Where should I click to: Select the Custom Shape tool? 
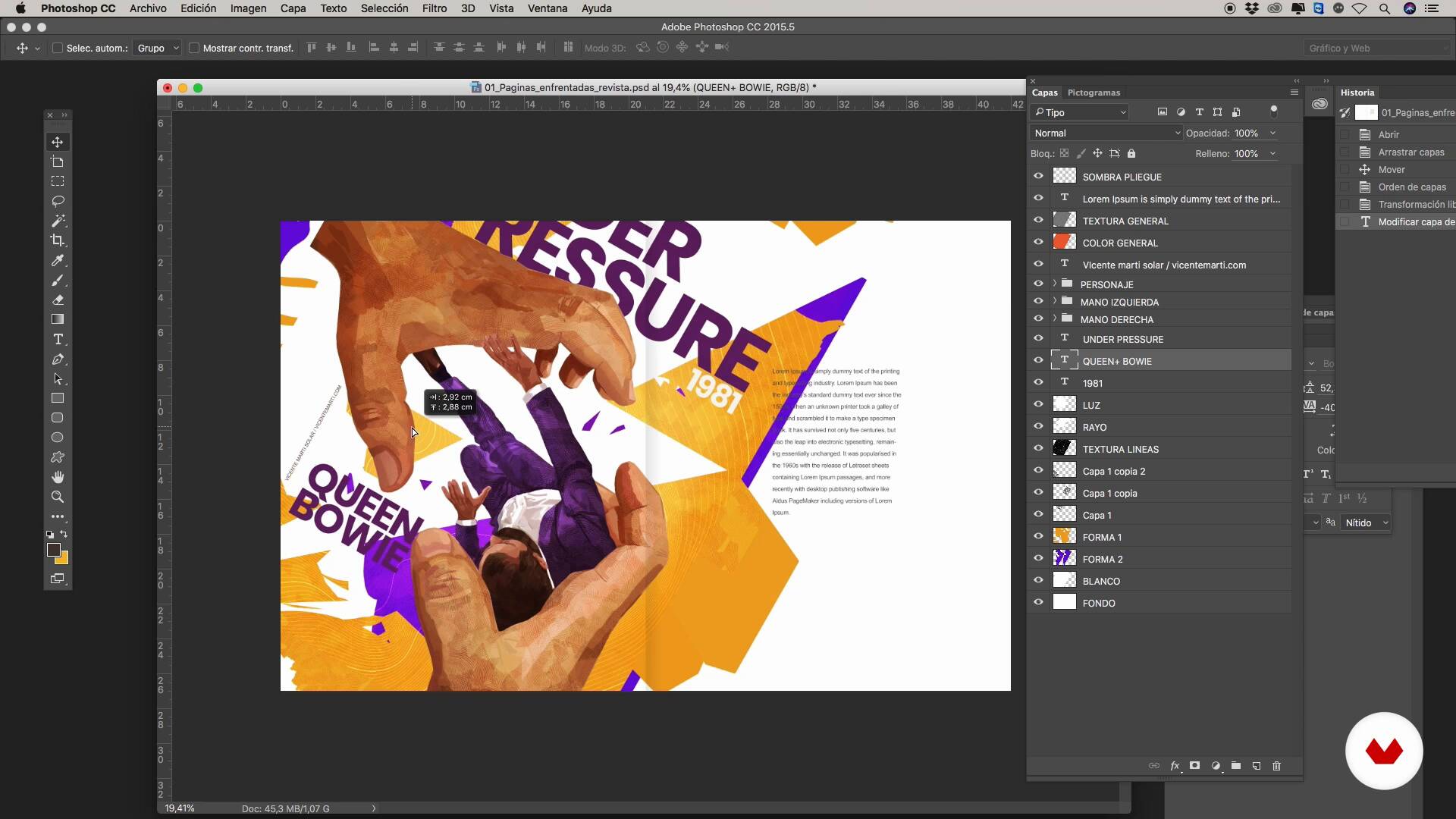(x=58, y=457)
